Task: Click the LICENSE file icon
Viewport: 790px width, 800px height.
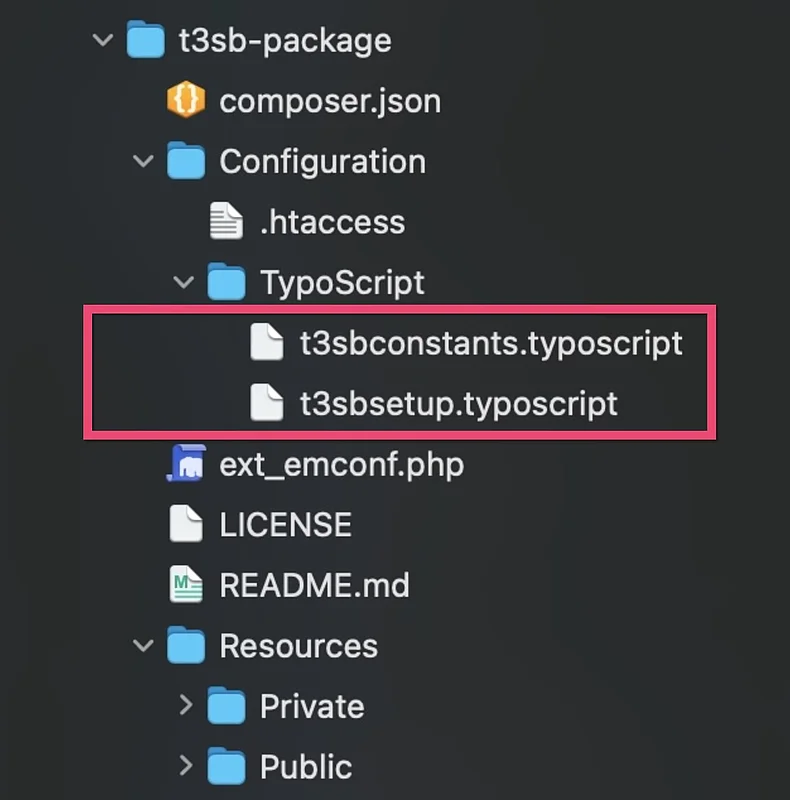Action: coord(185,525)
